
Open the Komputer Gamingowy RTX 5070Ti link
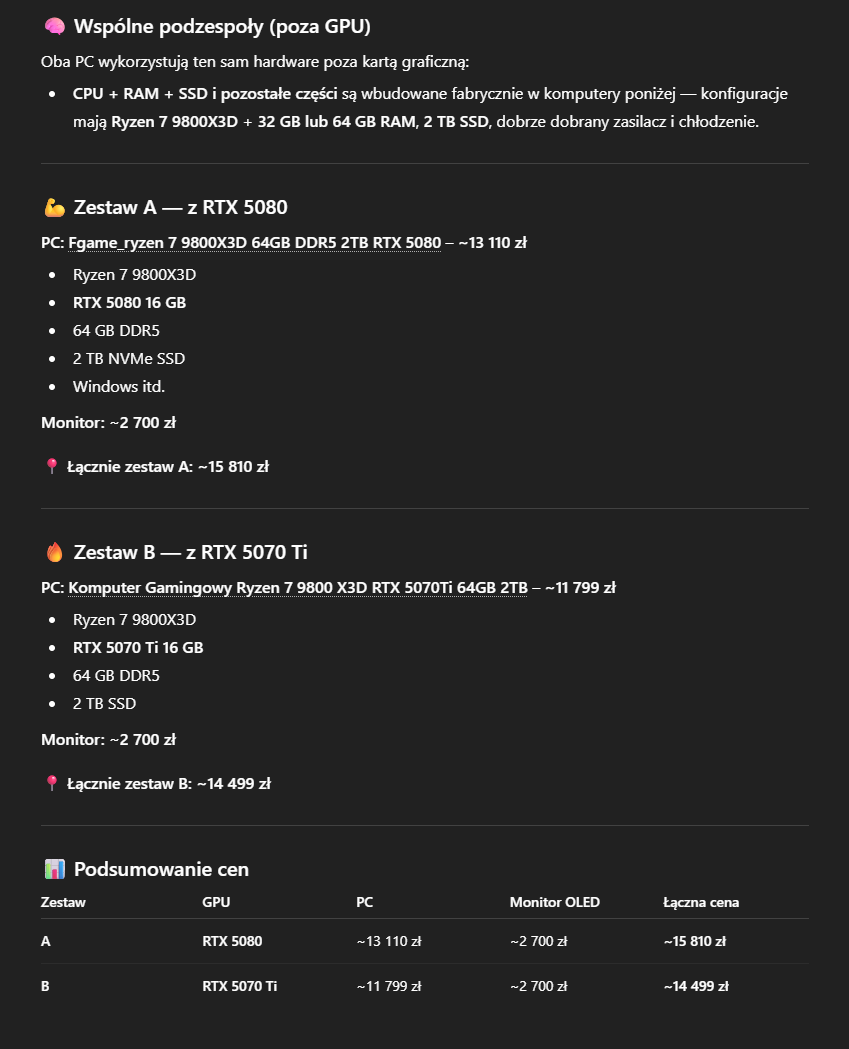[297, 587]
